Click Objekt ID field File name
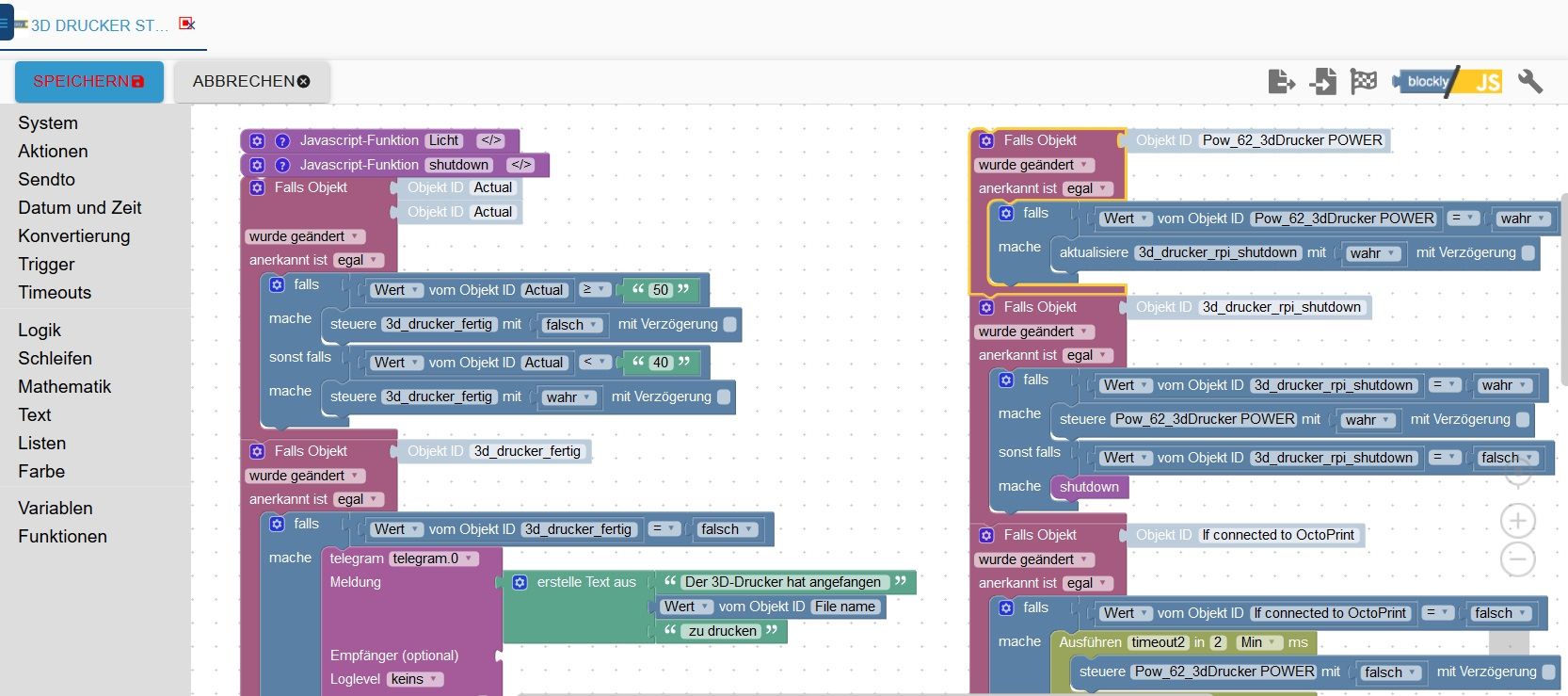Viewport: 1568px width, 696px height. pyautogui.click(x=844, y=607)
